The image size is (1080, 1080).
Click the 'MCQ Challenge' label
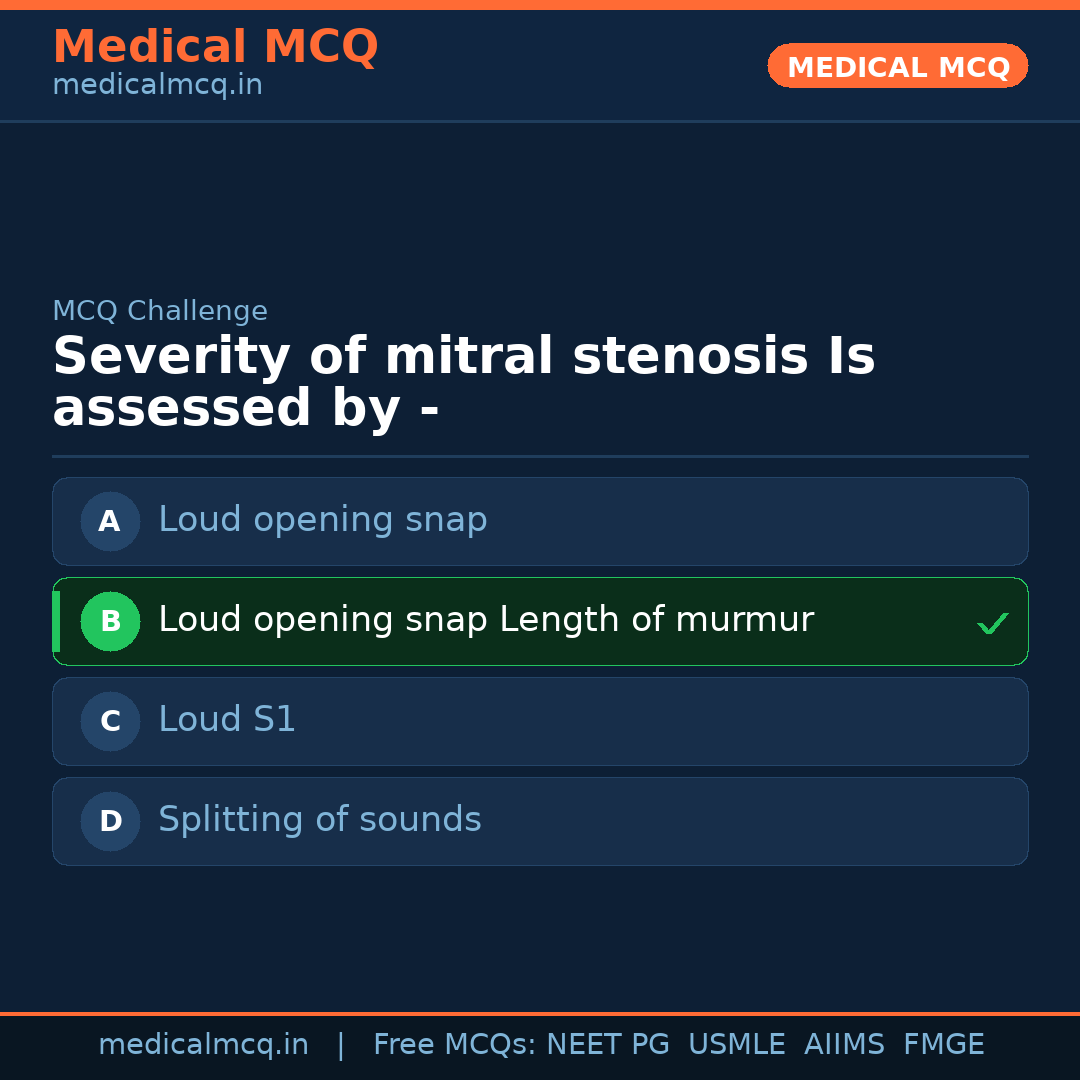(x=160, y=311)
